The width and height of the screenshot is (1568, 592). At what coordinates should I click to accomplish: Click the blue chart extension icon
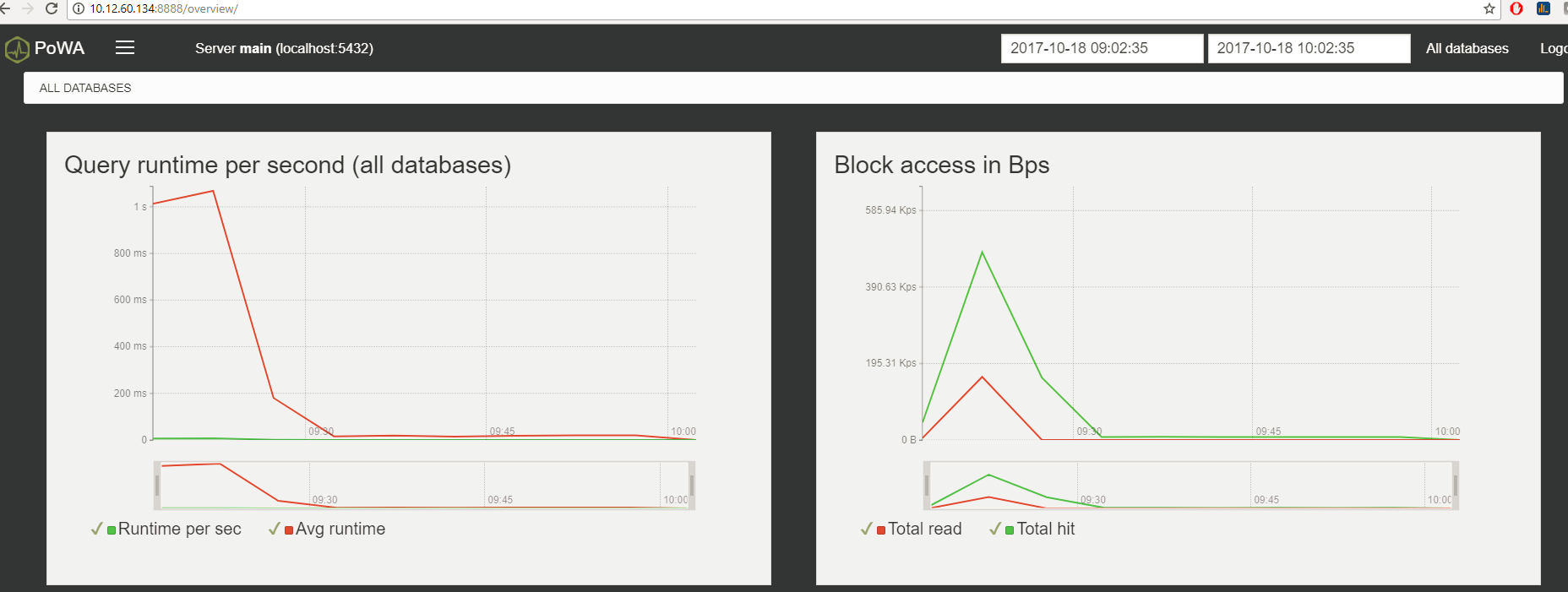[x=1543, y=8]
